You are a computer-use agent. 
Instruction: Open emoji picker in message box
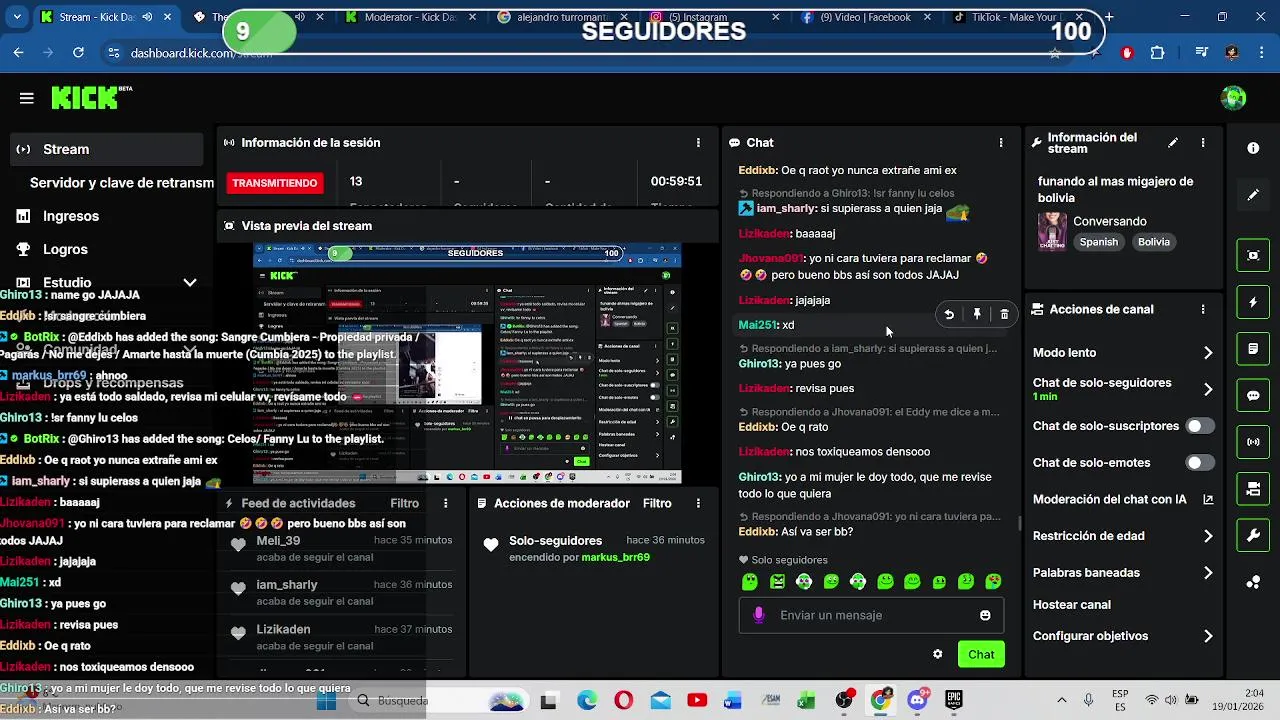pyautogui.click(x=985, y=615)
